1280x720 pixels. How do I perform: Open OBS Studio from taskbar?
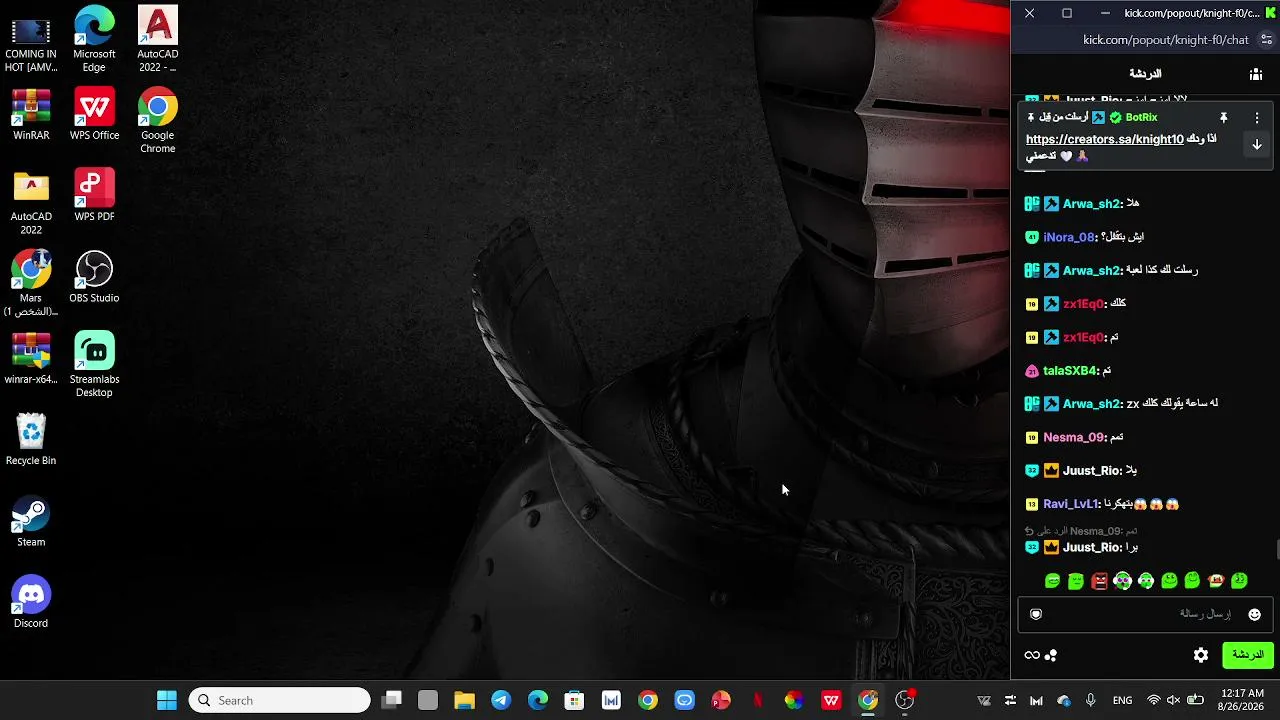click(904, 700)
